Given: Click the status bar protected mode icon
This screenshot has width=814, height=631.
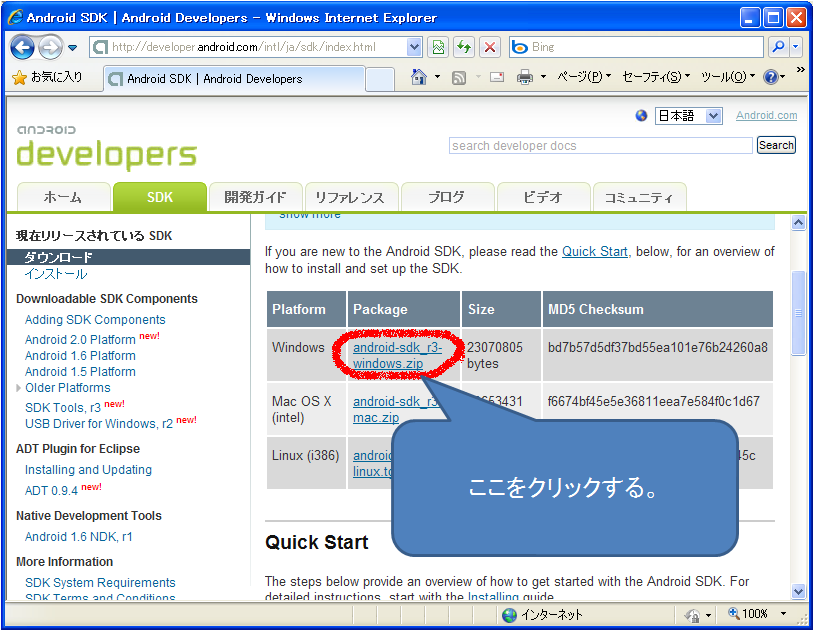Looking at the screenshot, I should click(x=692, y=615).
